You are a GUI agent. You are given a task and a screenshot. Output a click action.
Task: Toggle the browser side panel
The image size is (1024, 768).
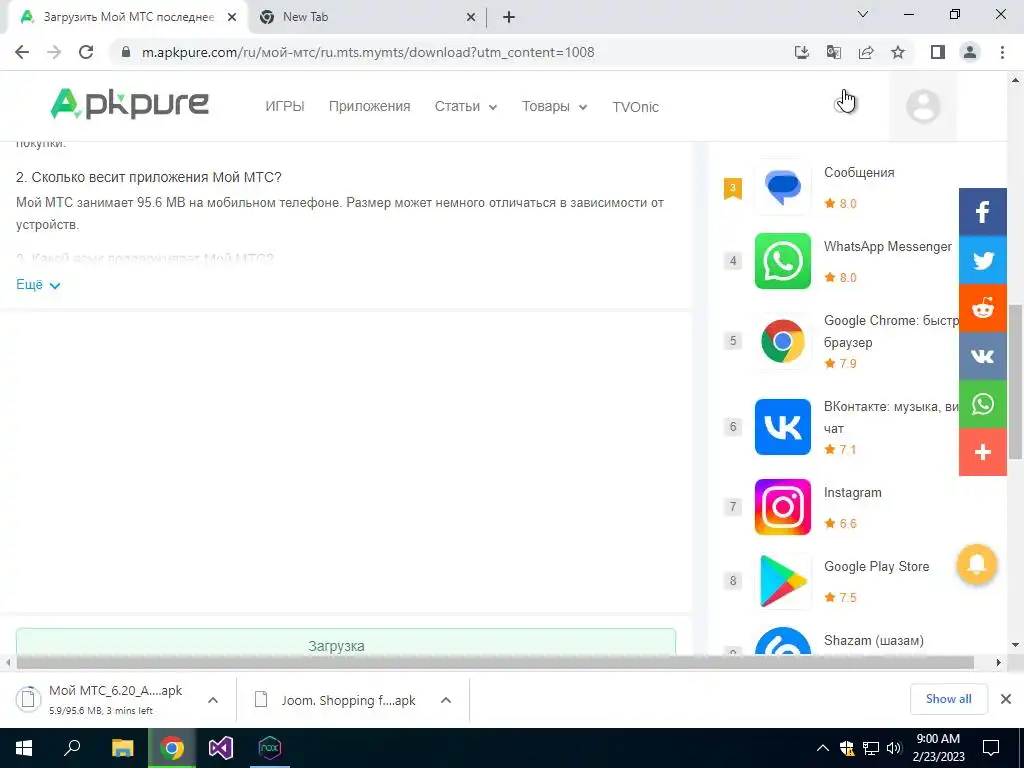tap(938, 52)
